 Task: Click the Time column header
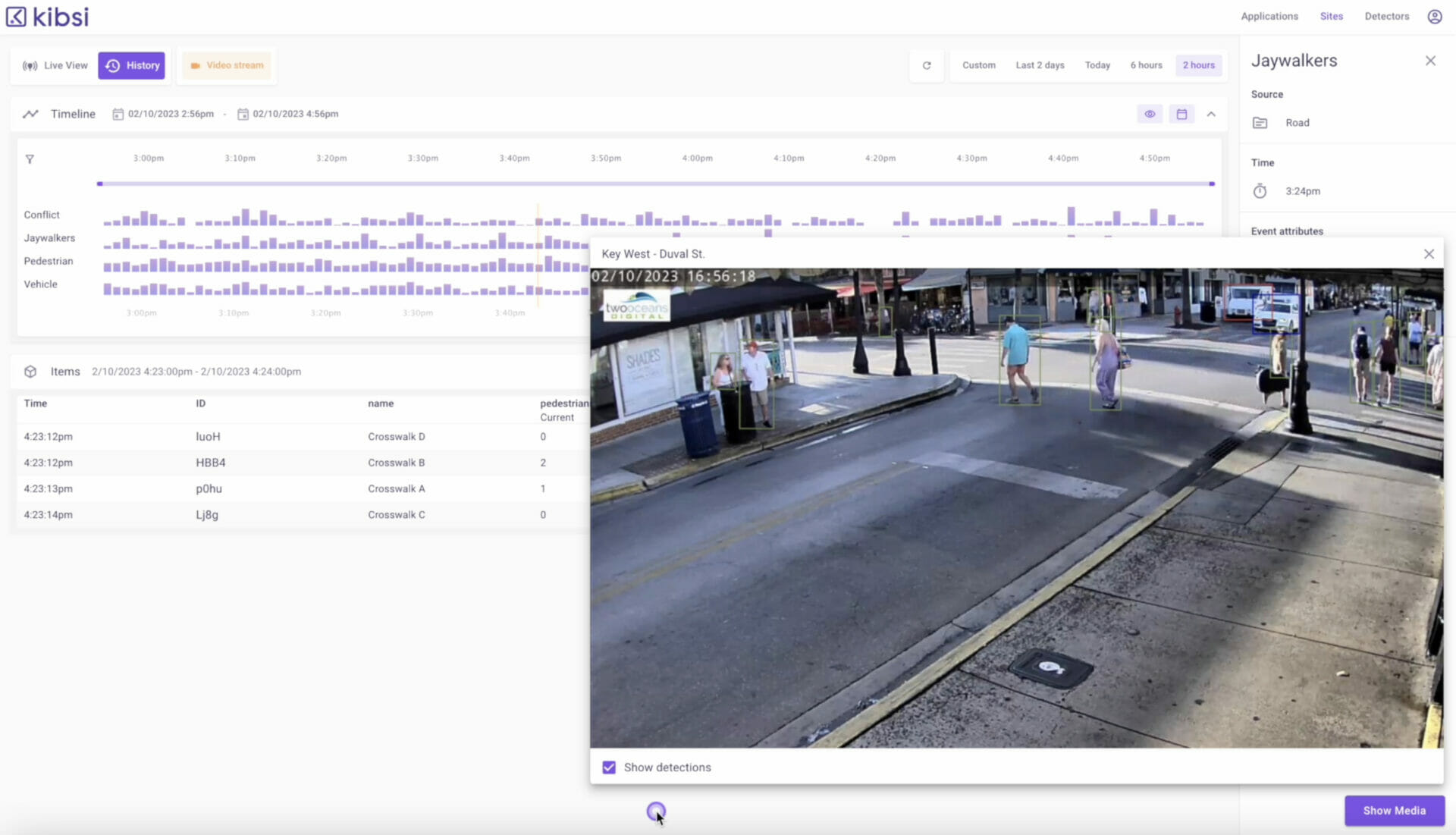click(35, 403)
